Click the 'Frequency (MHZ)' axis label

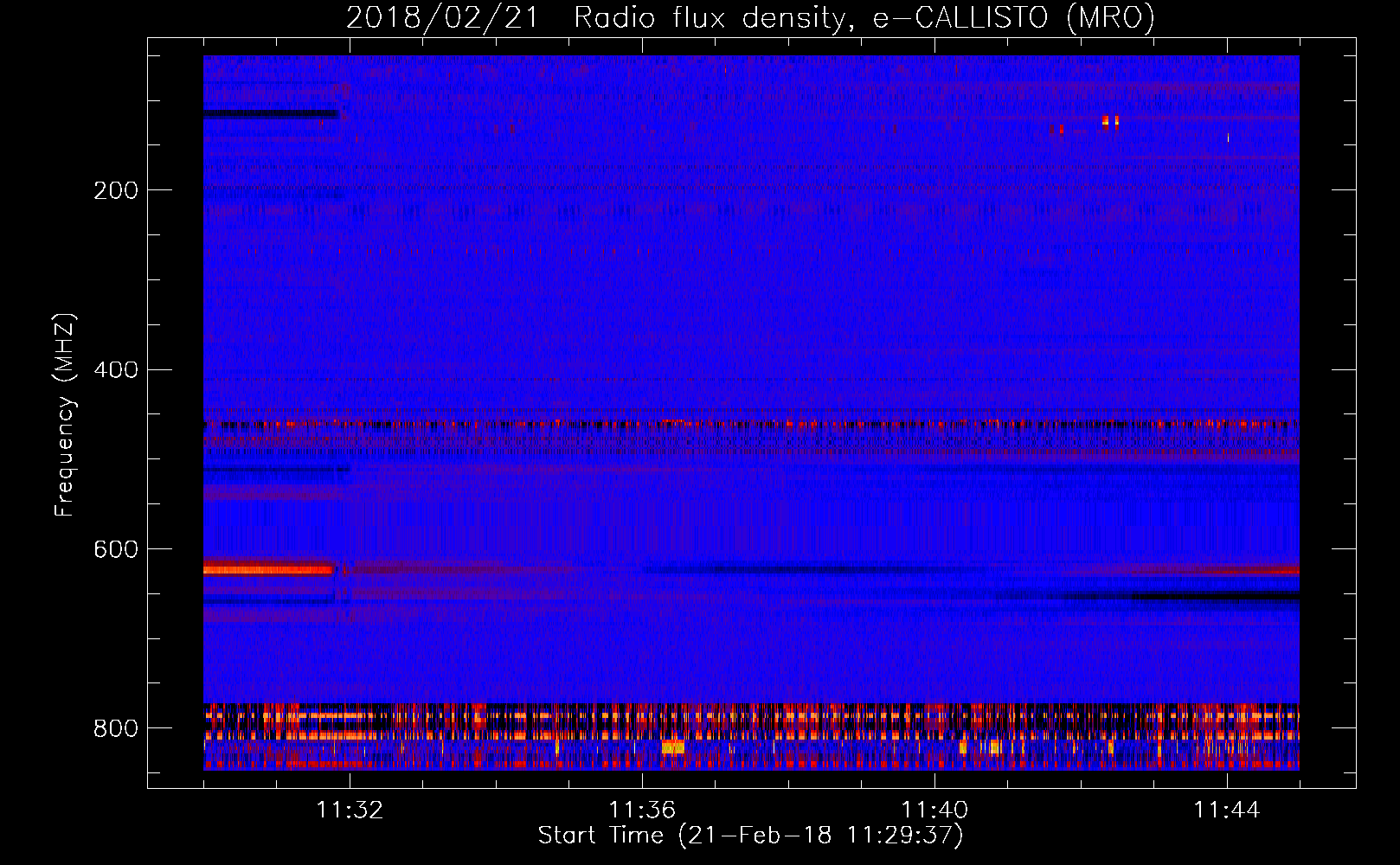[x=65, y=415]
